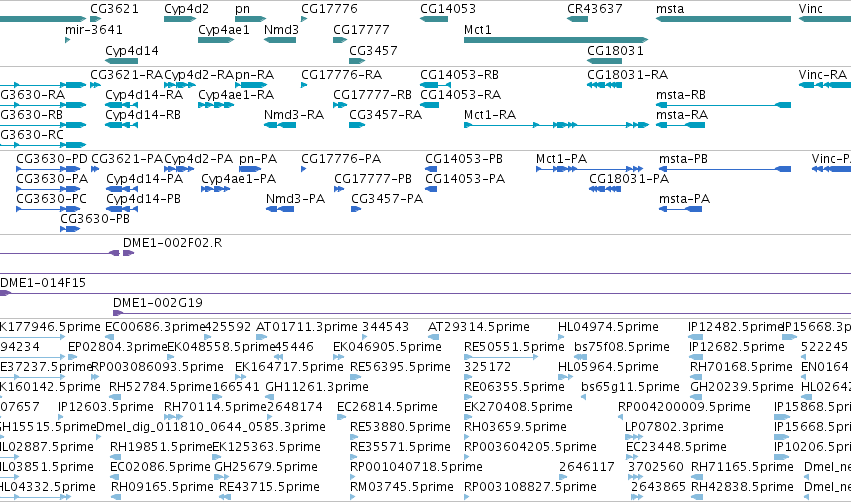Screen dimensions: 851x502
Task: Select the Mct1-RA transcript glyph
Action: [x=556, y=125]
